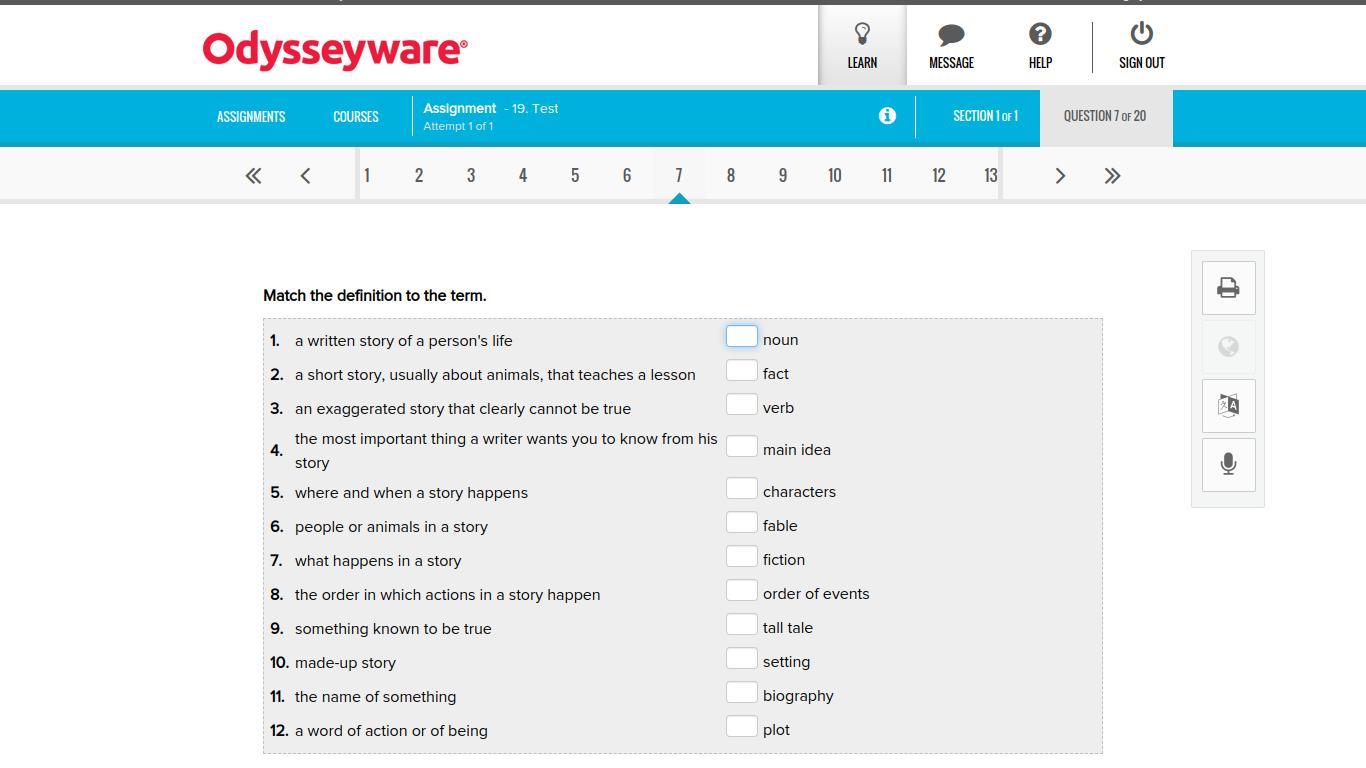Click definition 'the name of something'

375,697
